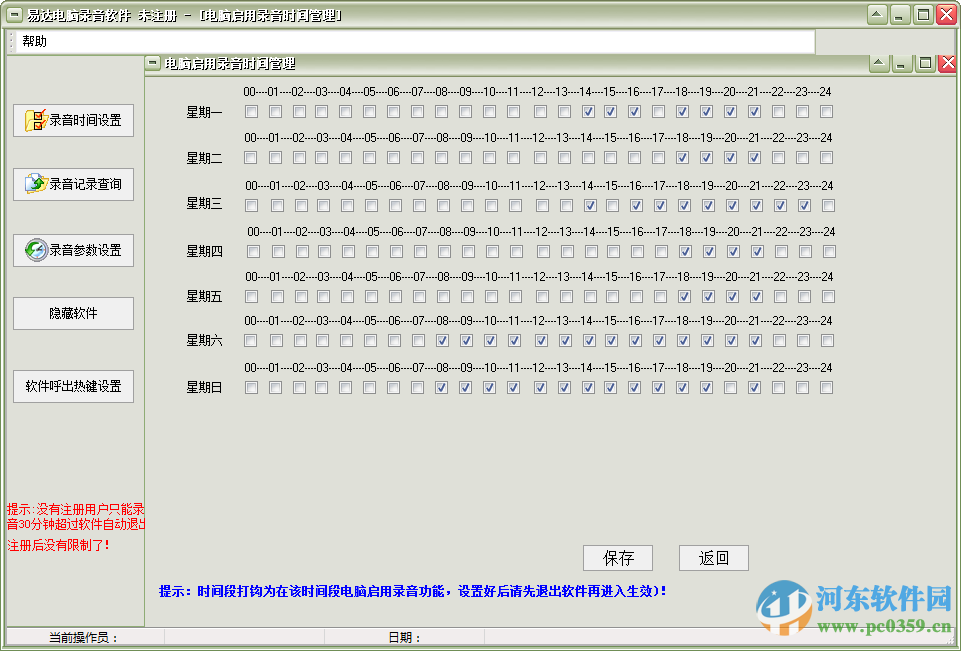Screen dimensions: 961x651
Task: Uncheck the 星期六 16 hour checkbox
Action: [635, 340]
